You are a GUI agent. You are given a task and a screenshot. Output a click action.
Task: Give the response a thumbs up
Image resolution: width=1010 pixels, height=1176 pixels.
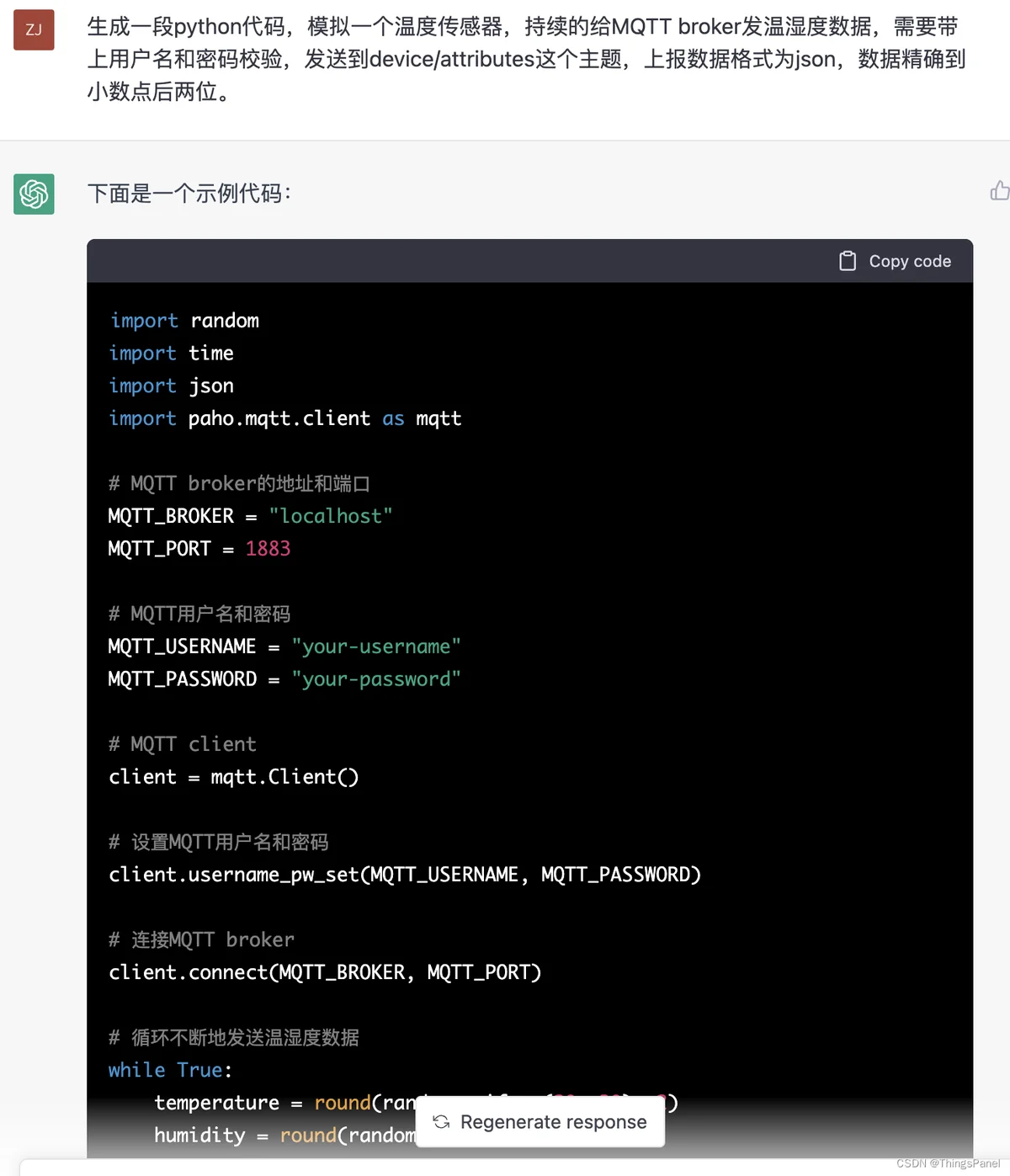click(x=1000, y=191)
